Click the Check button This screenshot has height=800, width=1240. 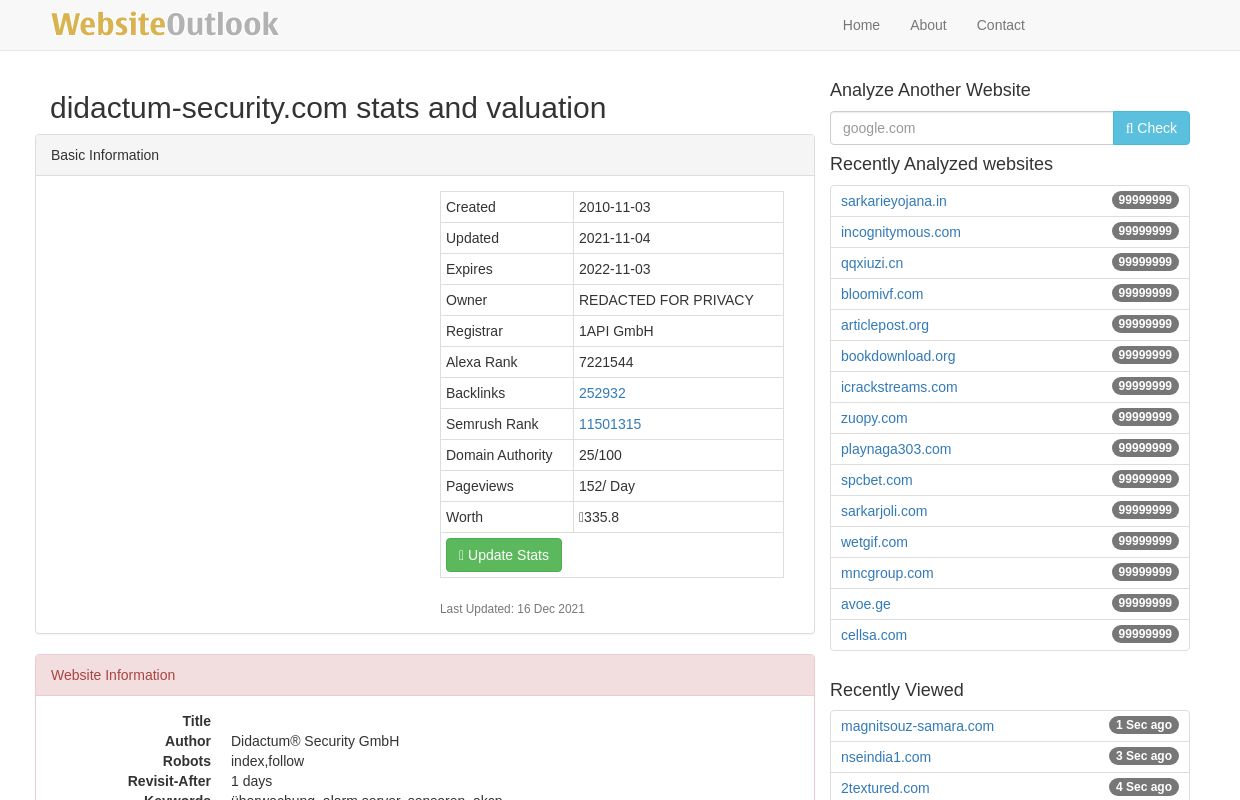tap(1151, 128)
